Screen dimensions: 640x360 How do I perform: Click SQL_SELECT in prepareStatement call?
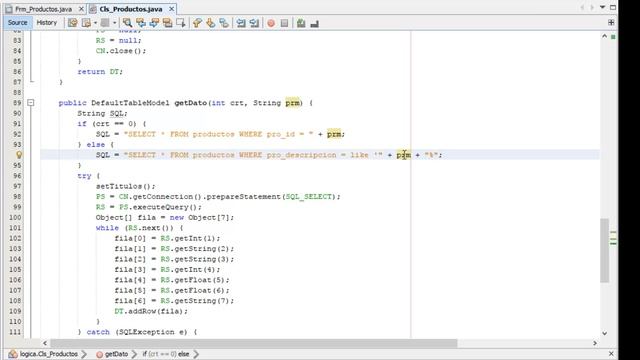pos(309,196)
